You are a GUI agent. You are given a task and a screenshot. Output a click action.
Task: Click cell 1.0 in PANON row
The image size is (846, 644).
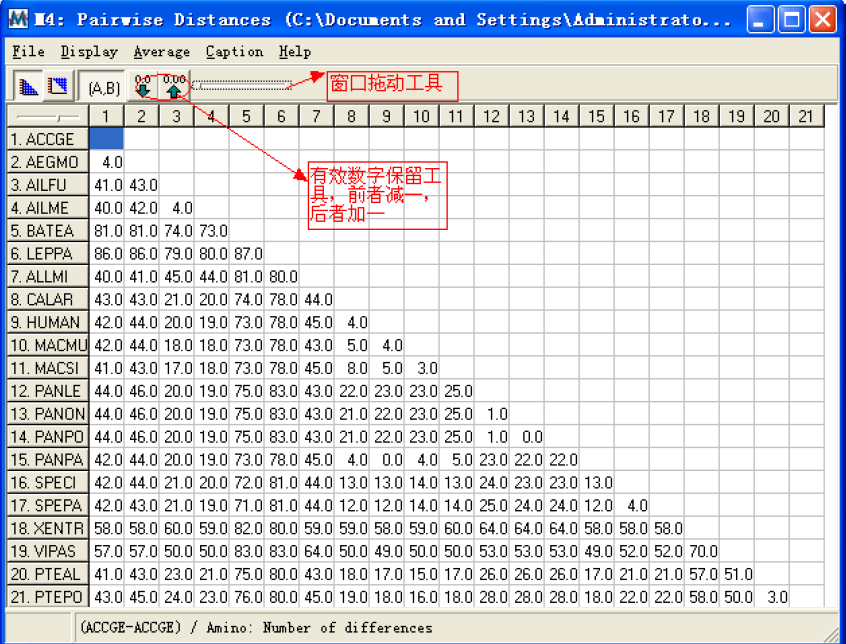492,414
